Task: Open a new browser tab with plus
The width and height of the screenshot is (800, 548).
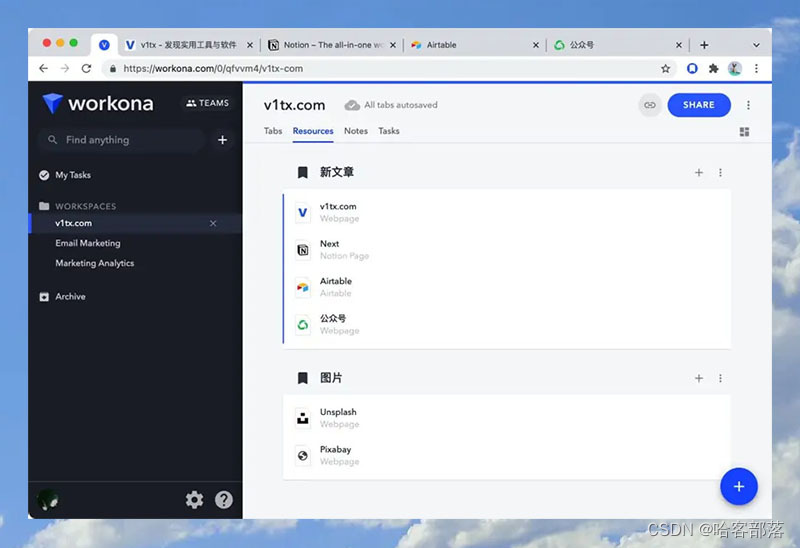Action: click(x=704, y=45)
